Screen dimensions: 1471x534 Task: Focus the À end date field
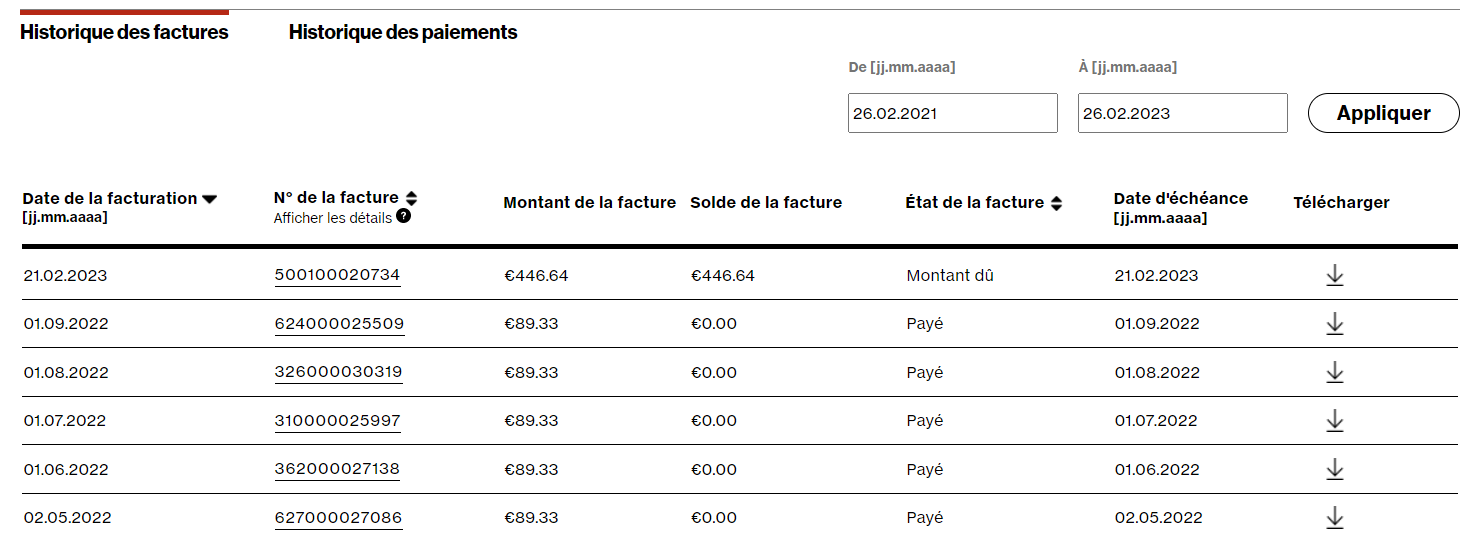[1182, 113]
